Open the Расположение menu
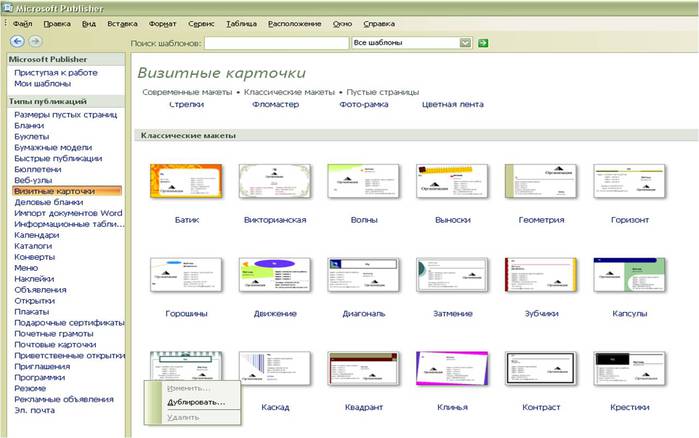 [295, 24]
